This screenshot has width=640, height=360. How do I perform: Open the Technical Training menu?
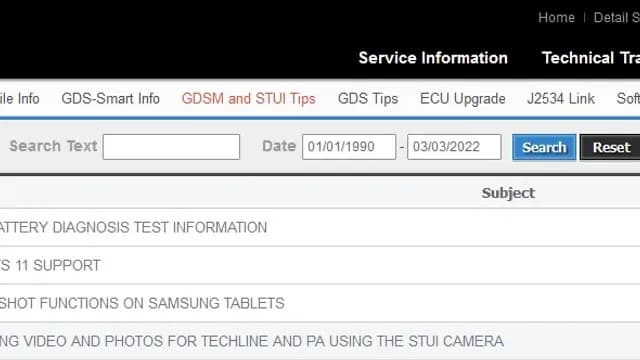(591, 58)
